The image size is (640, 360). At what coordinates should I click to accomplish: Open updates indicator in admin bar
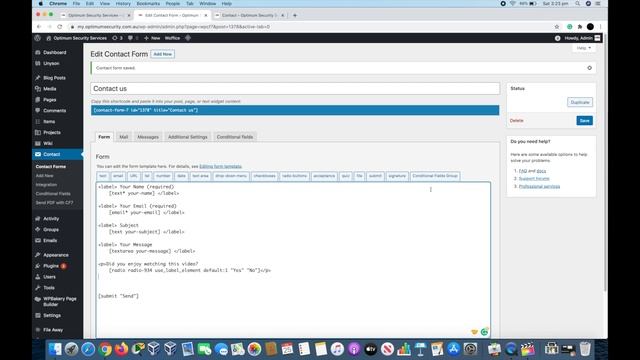click(x=117, y=38)
